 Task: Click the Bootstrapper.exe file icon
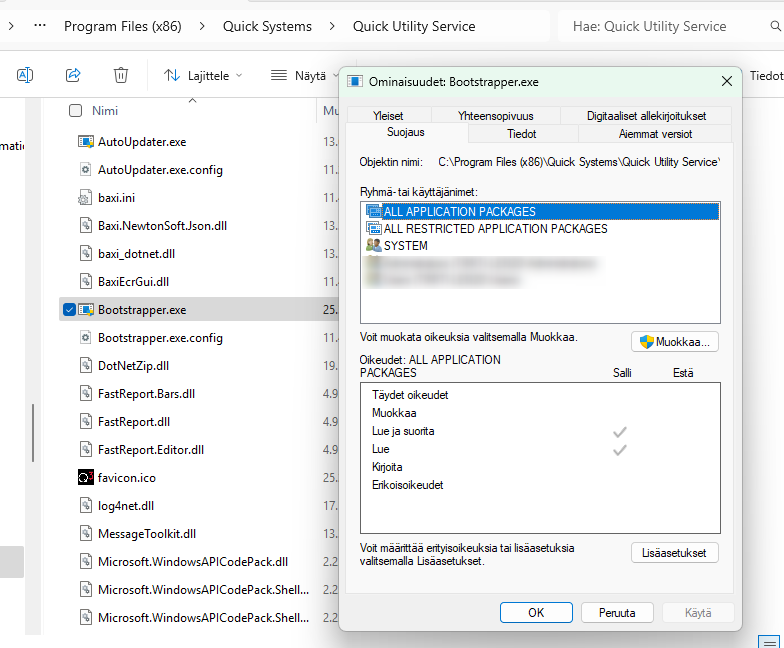(x=86, y=310)
